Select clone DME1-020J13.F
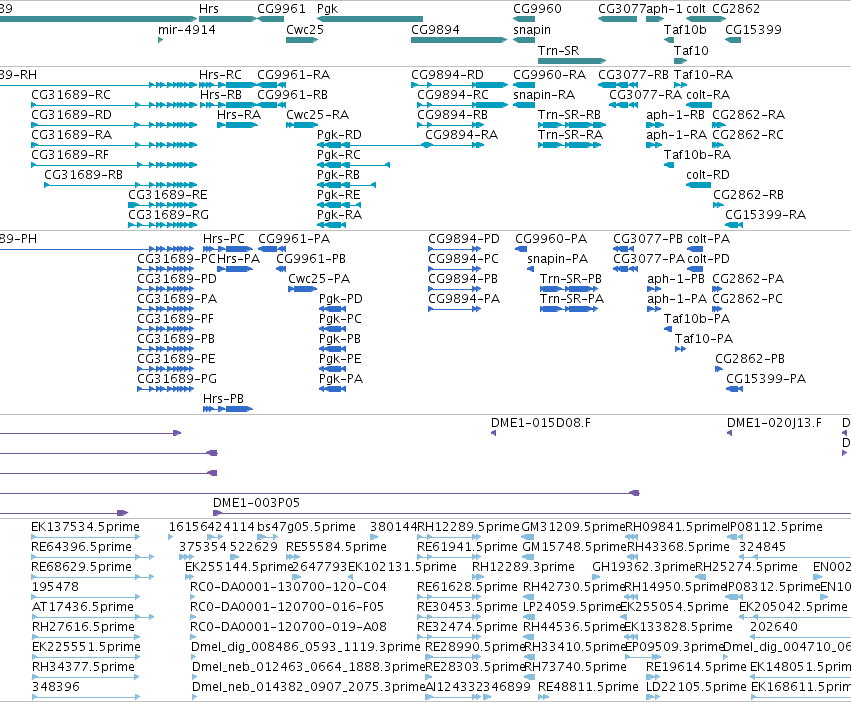851x702 pixels. pyautogui.click(x=774, y=423)
